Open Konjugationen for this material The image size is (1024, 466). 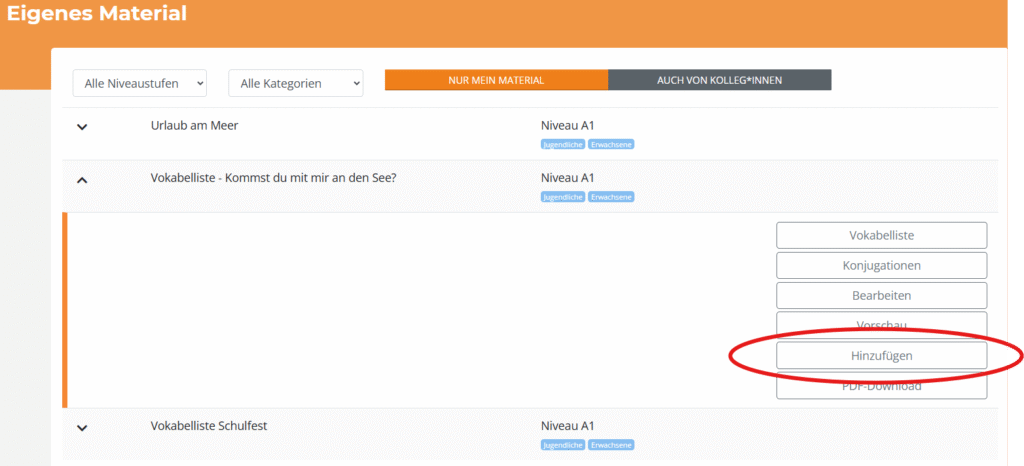[x=881, y=265]
